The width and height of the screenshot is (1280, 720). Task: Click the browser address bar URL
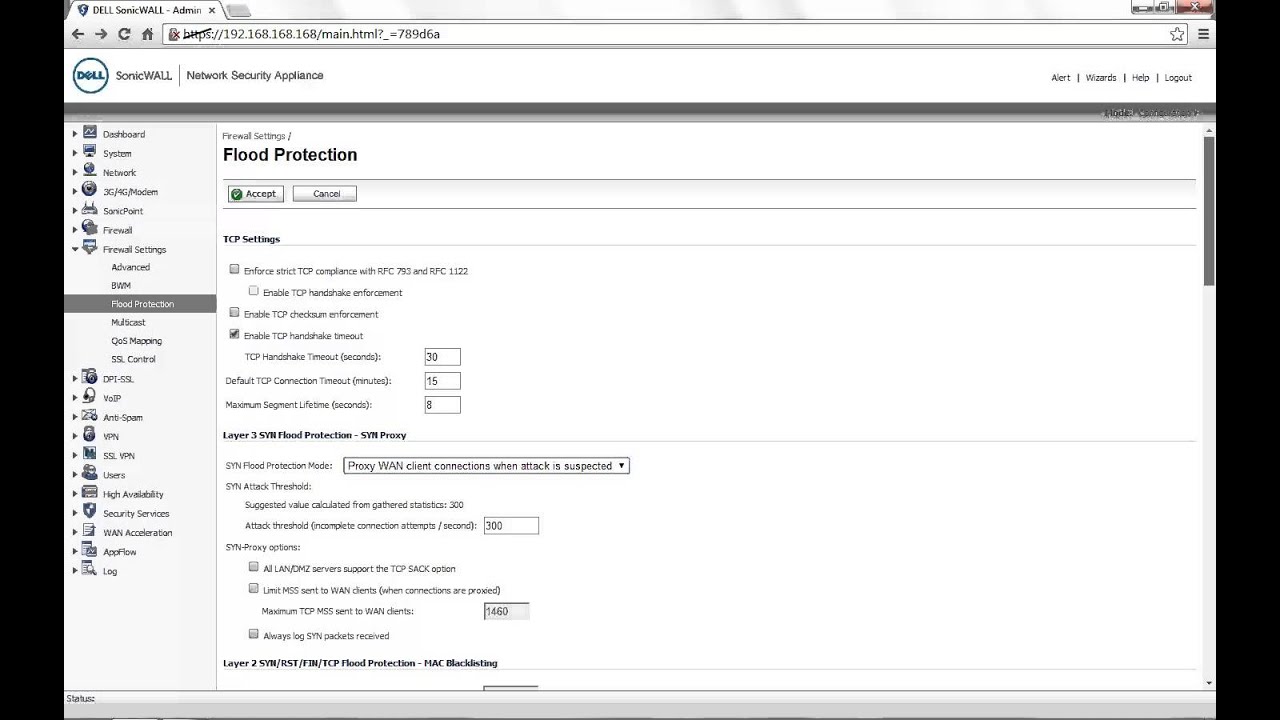click(312, 34)
